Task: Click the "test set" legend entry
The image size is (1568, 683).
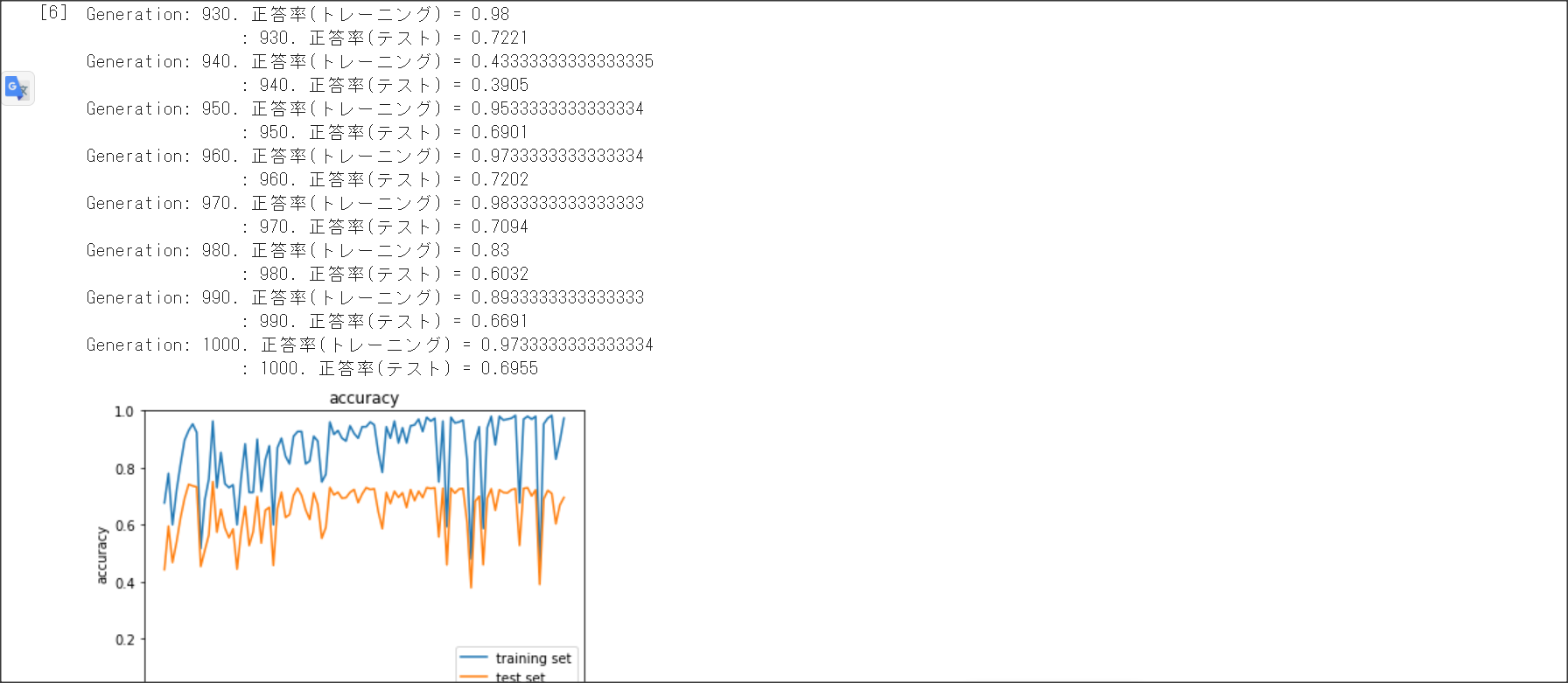Action: (504, 677)
